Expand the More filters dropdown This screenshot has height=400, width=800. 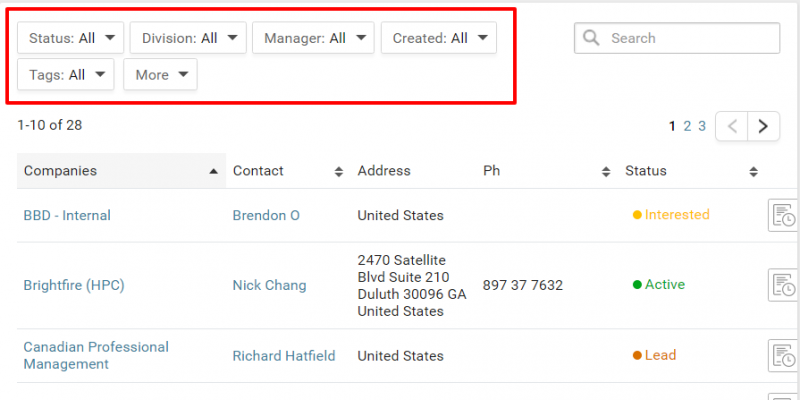pos(160,74)
